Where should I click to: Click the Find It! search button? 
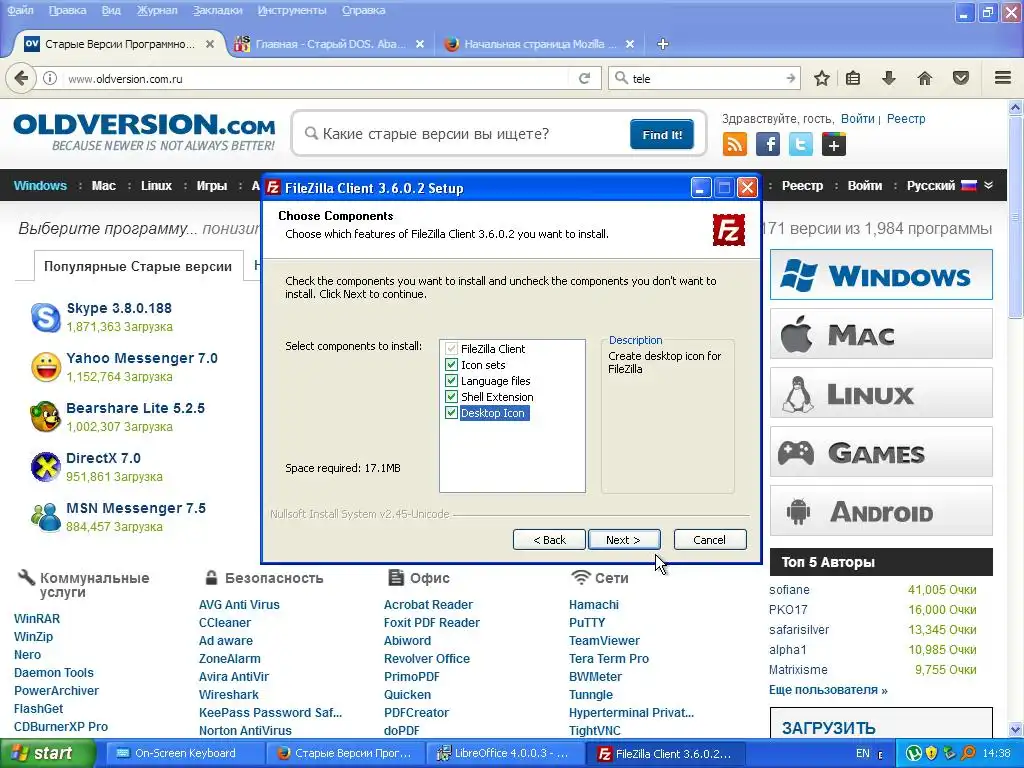click(662, 135)
